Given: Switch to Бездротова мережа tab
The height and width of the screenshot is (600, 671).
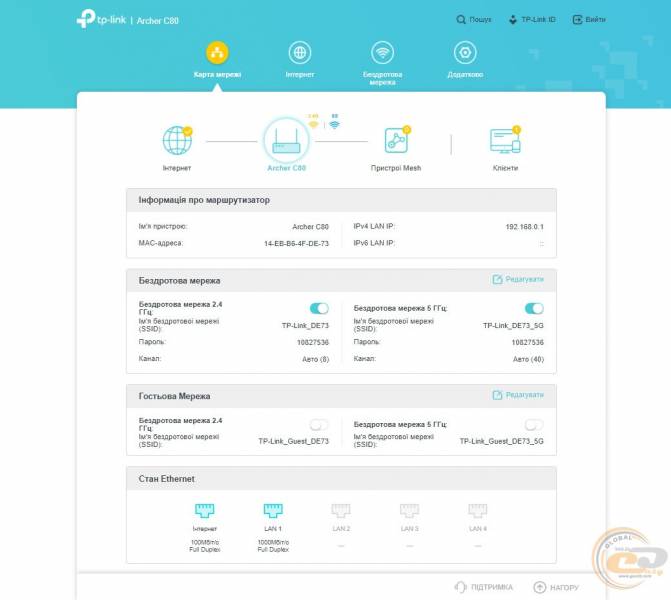Looking at the screenshot, I should (x=382, y=63).
